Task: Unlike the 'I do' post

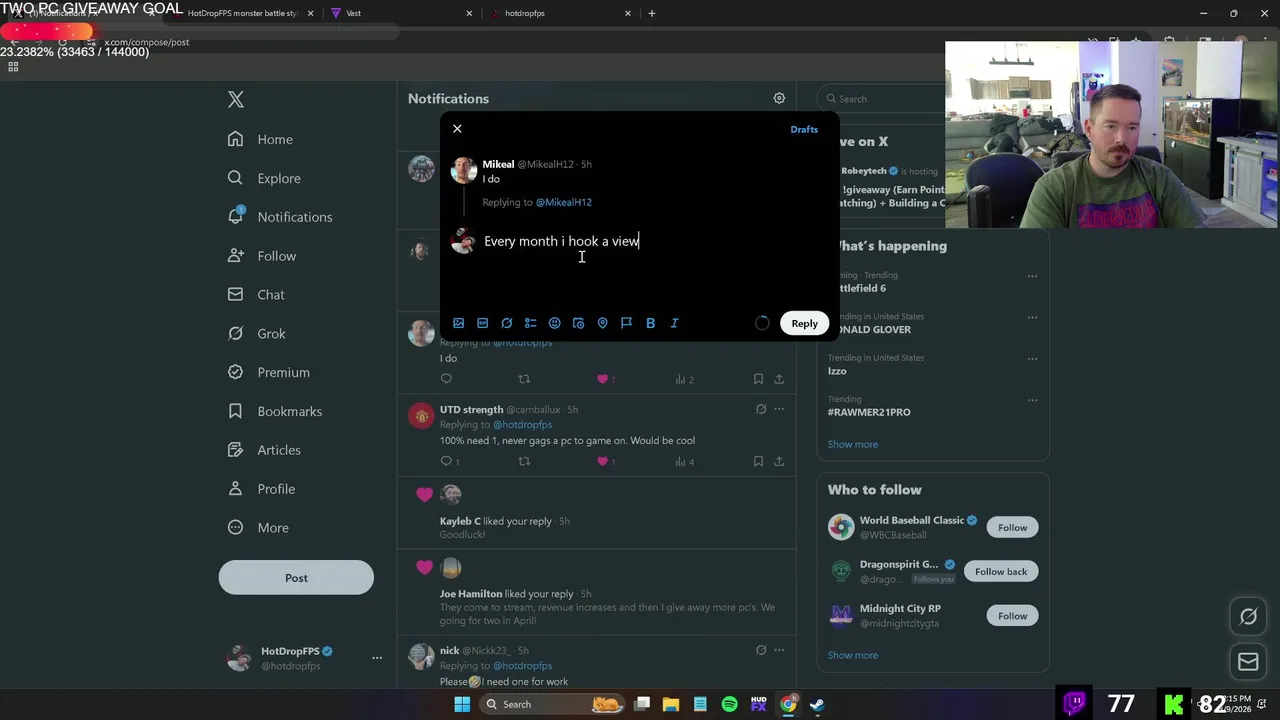Action: point(602,379)
